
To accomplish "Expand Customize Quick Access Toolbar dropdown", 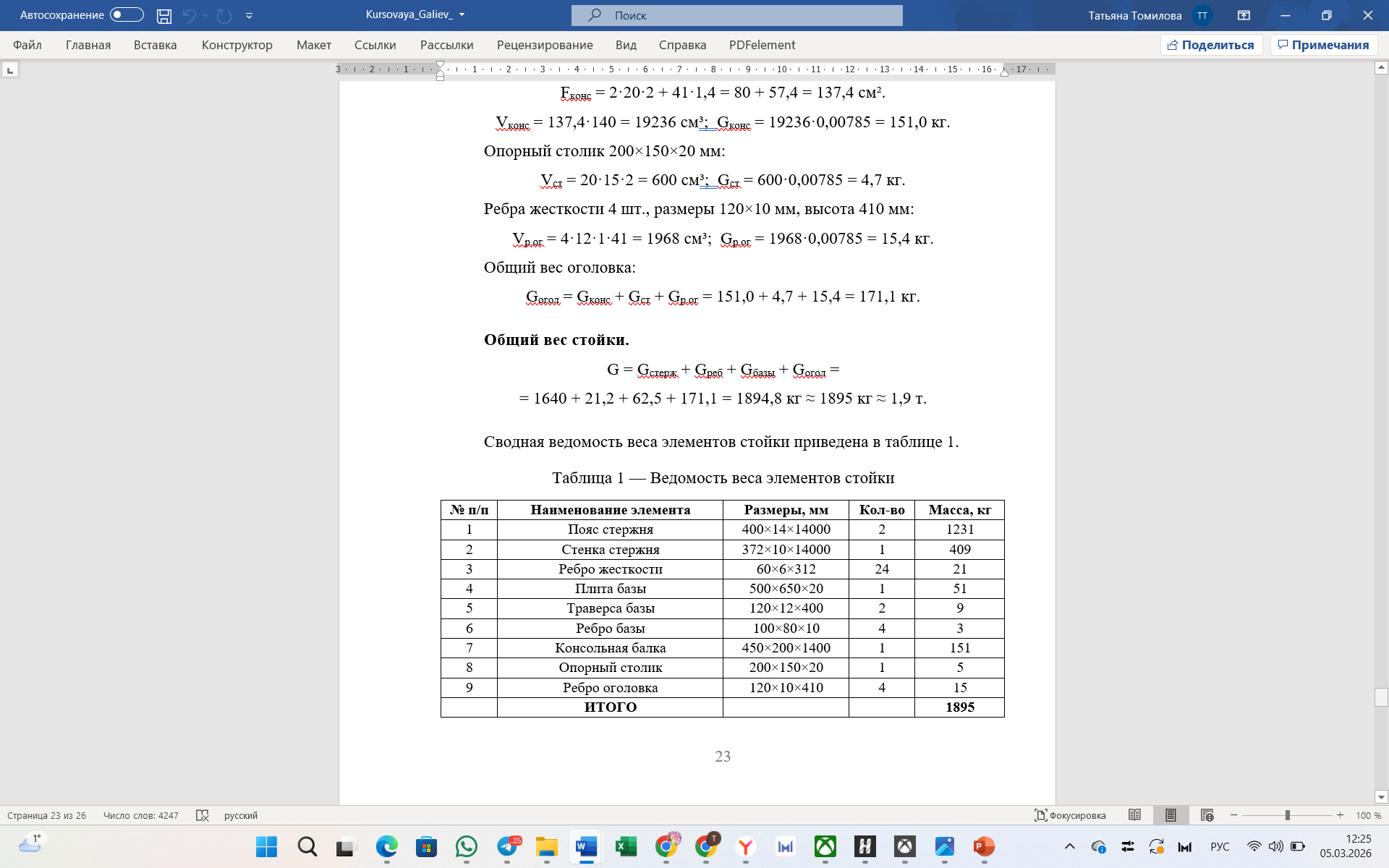I will [x=249, y=15].
